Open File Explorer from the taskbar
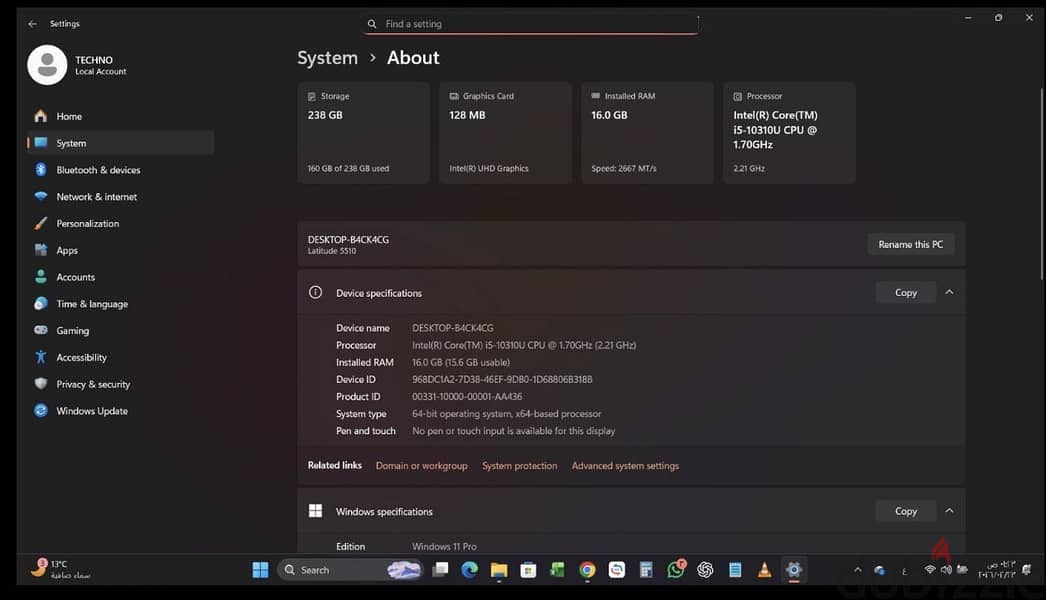 pos(499,570)
